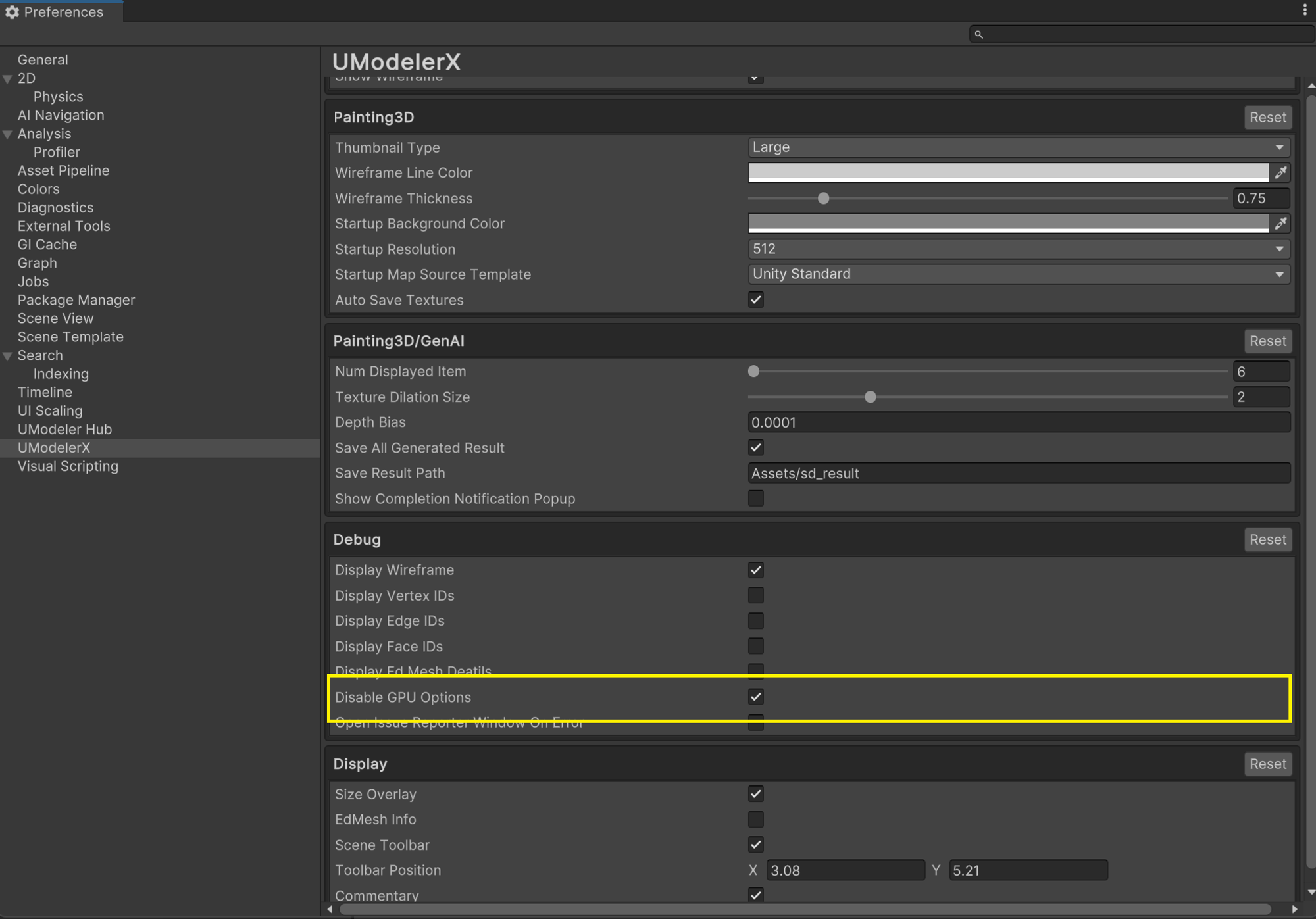Open Visual Scripting preferences
The height and width of the screenshot is (919, 1316).
point(68,466)
